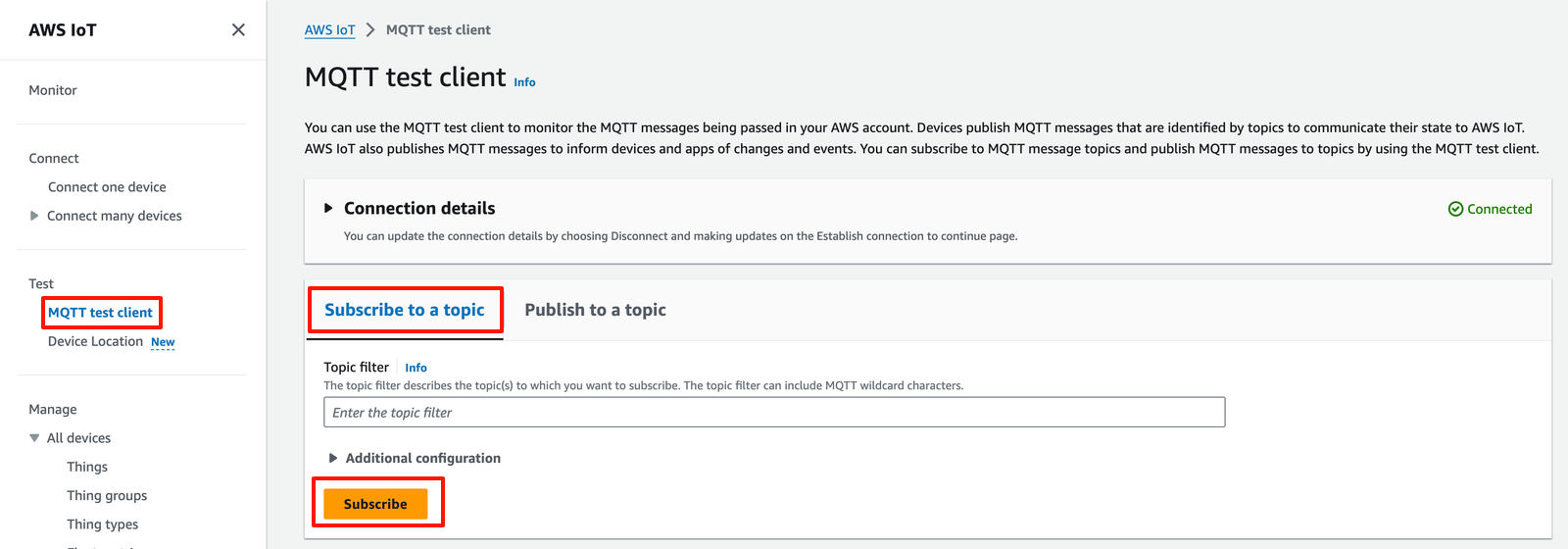Expand Connect many devices submenu
The width and height of the screenshot is (1568, 549).
pyautogui.click(x=35, y=216)
